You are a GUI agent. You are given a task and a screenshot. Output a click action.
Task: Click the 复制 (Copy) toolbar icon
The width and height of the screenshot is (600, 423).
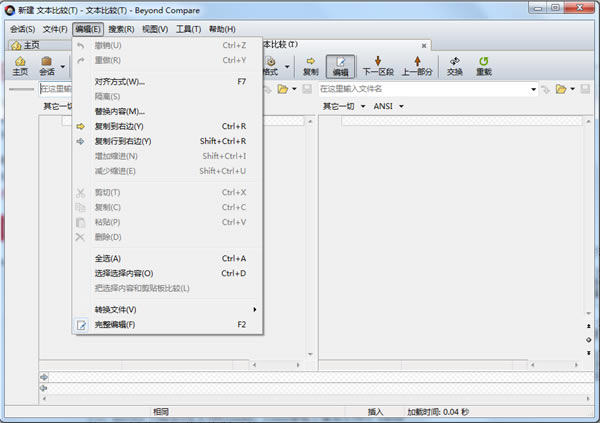pyautogui.click(x=310, y=66)
